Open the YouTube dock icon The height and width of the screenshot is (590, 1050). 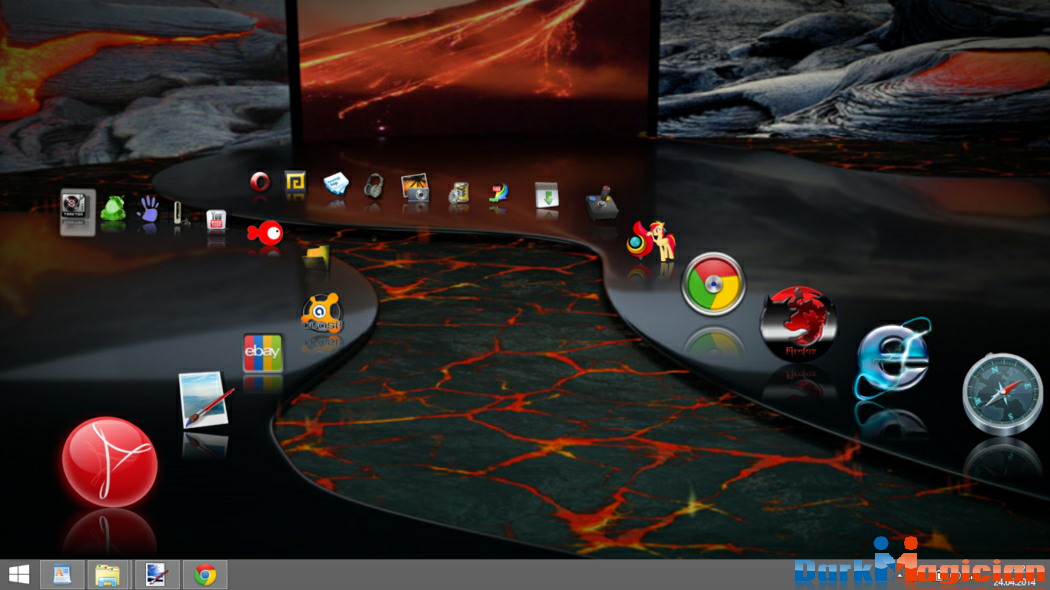(216, 220)
